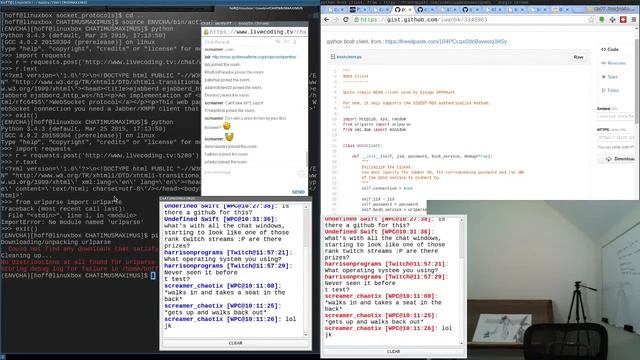
Task: Reload the gist.github.com page
Action: (346, 19)
